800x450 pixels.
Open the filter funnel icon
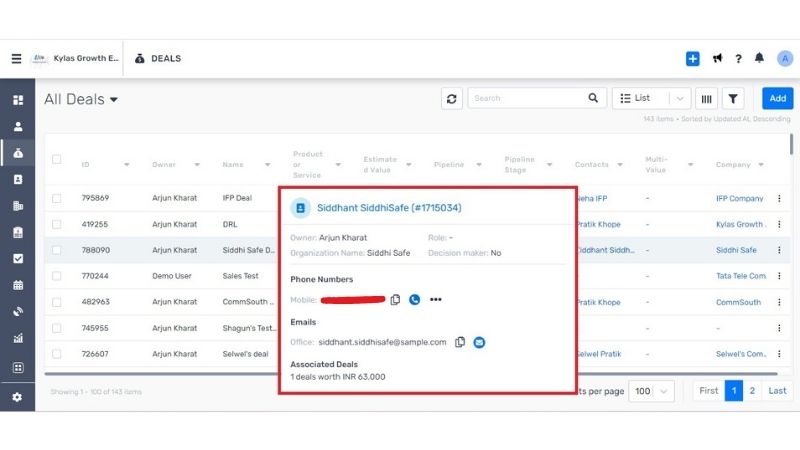point(733,98)
